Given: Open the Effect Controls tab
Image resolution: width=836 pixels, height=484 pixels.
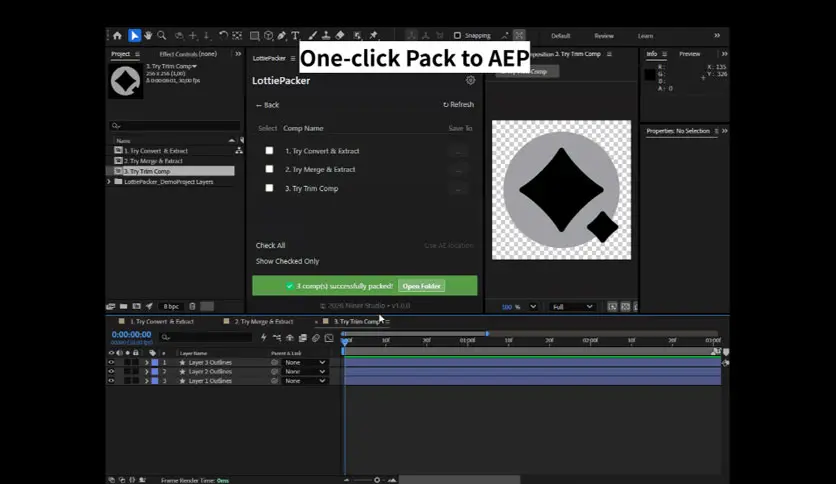Looking at the screenshot, I should (188, 54).
